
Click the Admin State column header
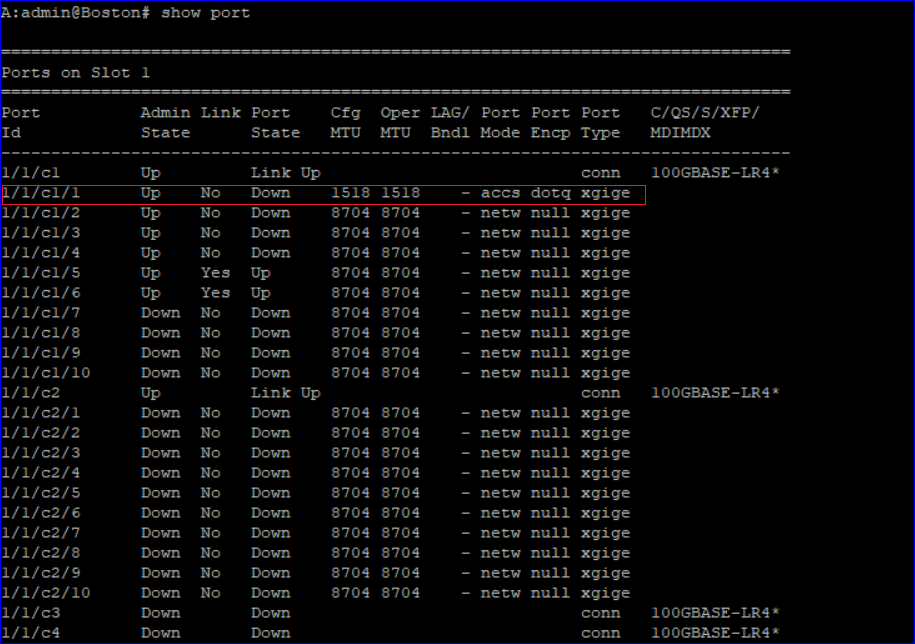[165, 122]
